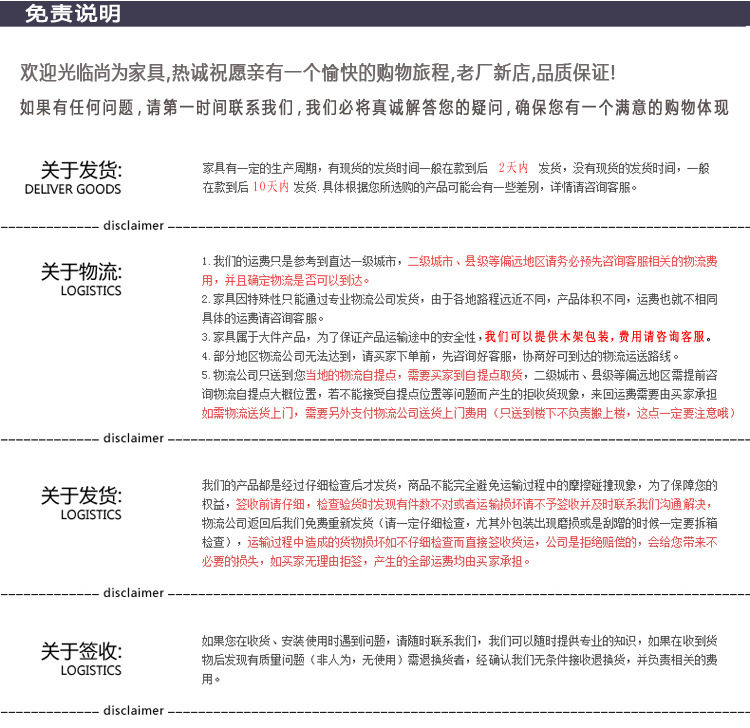The width and height of the screenshot is (750, 728).
Task: Click LOGISTICS label under 关于物流
Action: pyautogui.click(x=90, y=291)
